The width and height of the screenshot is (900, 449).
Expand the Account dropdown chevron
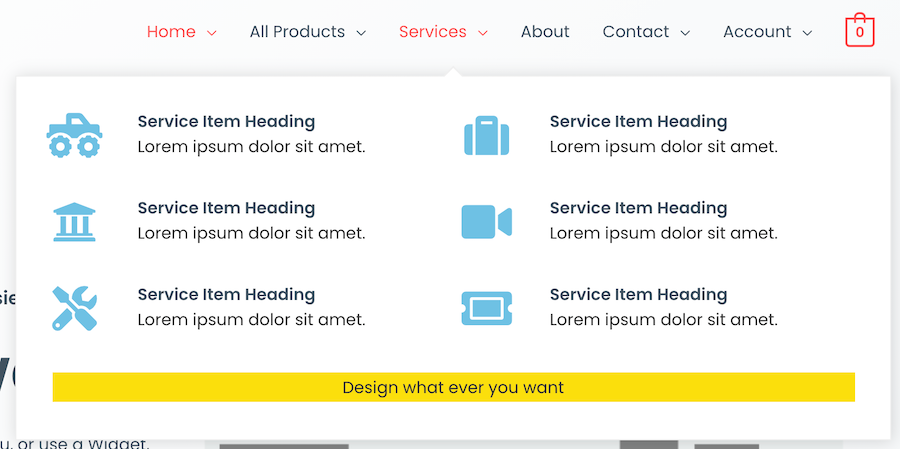pyautogui.click(x=807, y=33)
